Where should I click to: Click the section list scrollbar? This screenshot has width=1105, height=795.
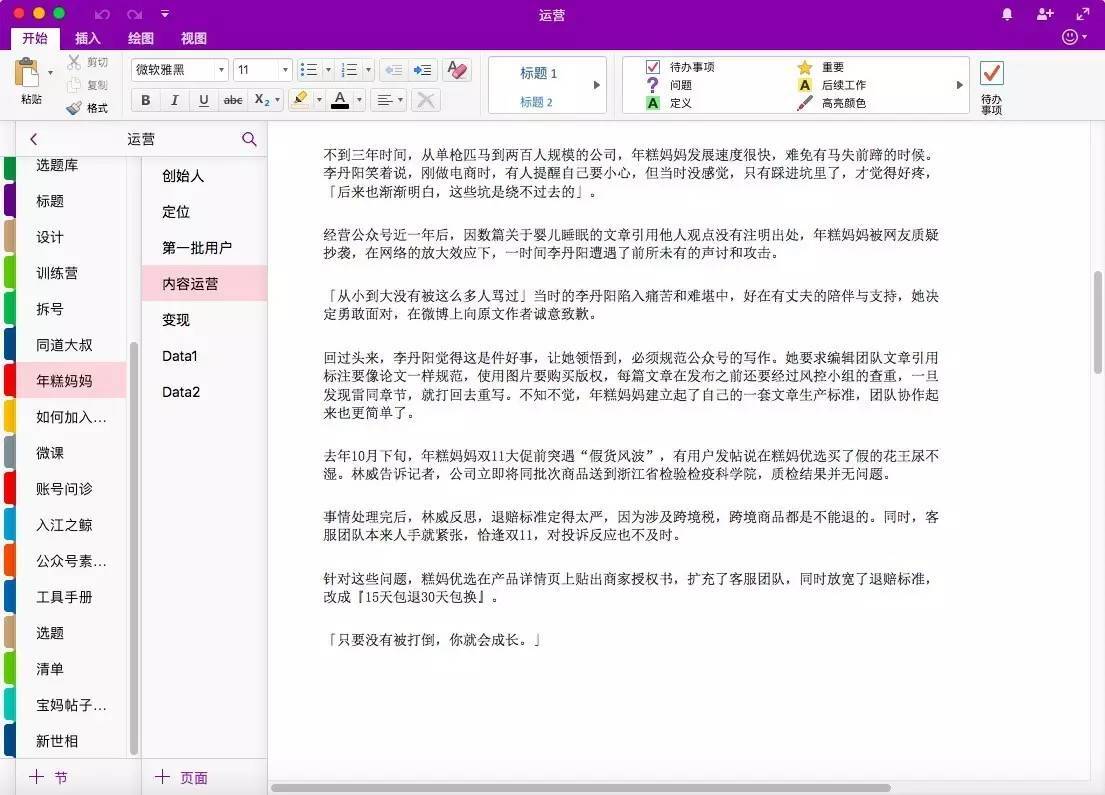(134, 548)
